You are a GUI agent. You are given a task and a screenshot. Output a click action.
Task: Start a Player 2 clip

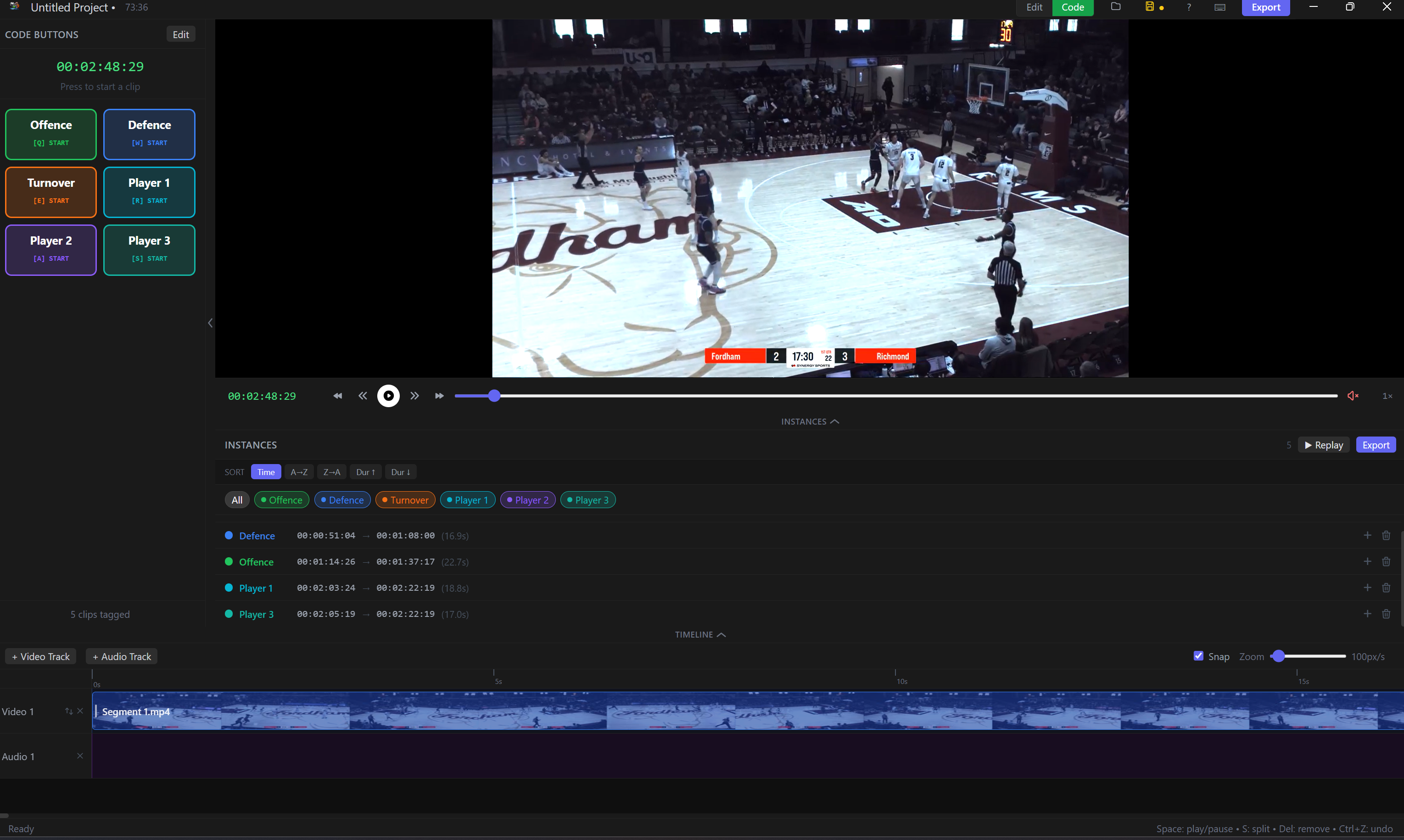[x=51, y=250]
